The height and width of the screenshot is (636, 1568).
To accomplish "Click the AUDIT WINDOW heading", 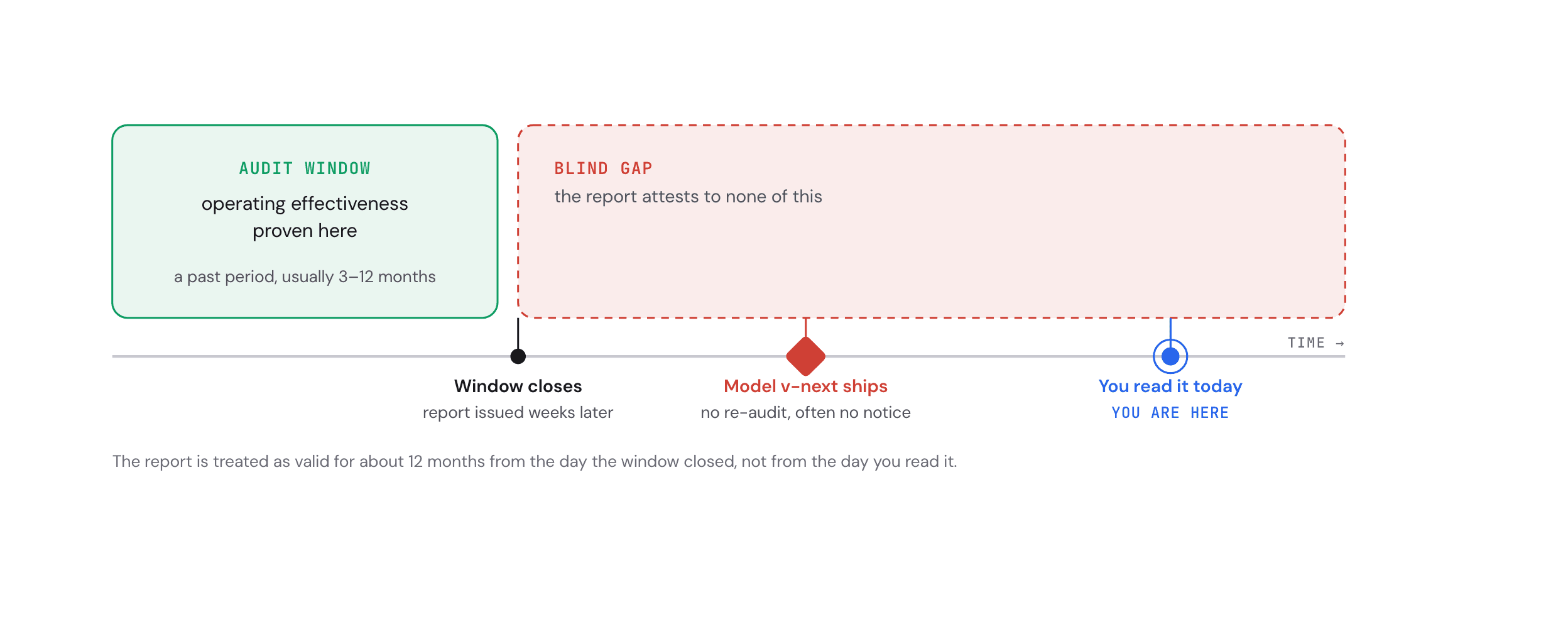I will [305, 168].
